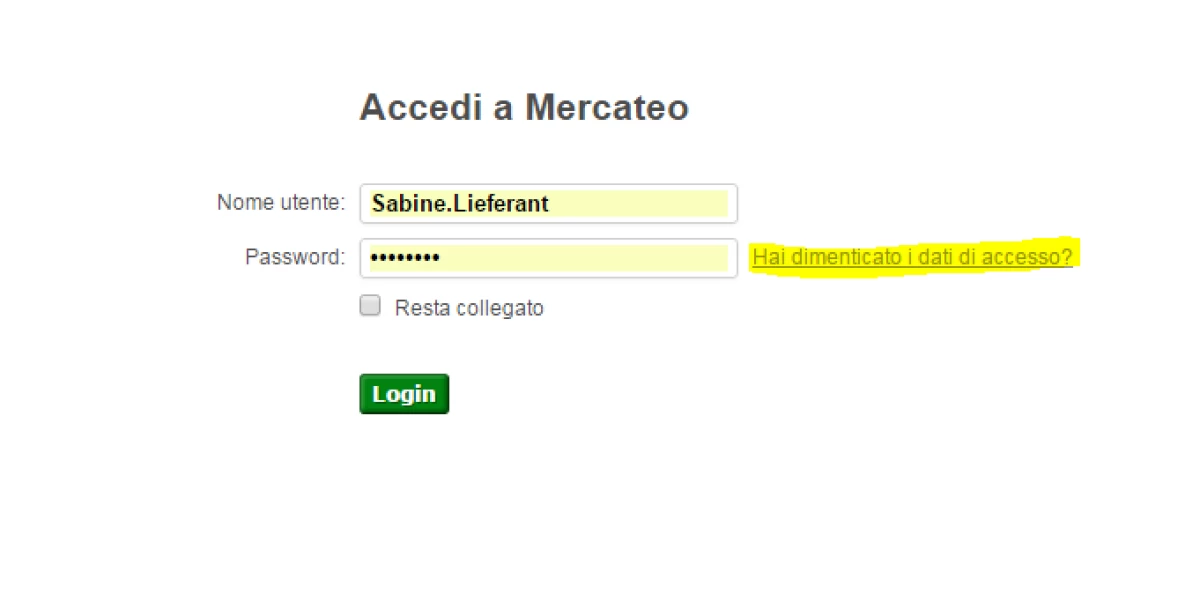Click the Password label
This screenshot has width=1200, height=594.
click(295, 257)
